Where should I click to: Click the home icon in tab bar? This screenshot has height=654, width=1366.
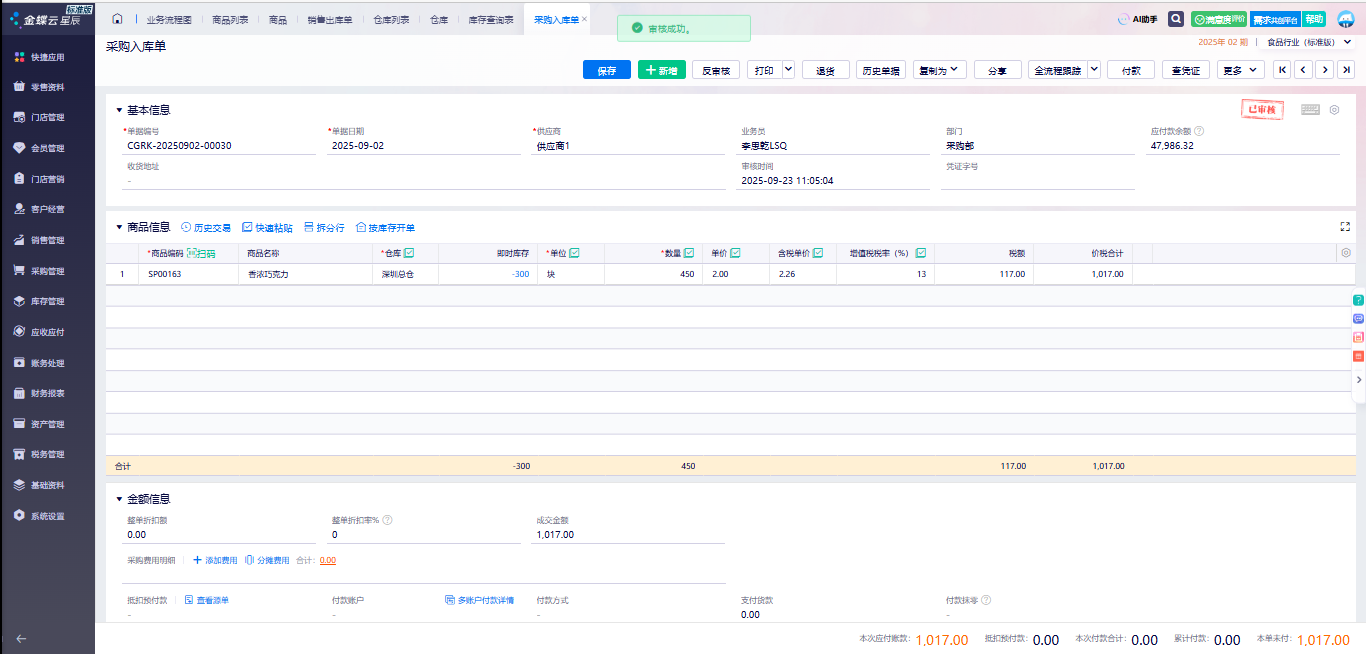(118, 19)
